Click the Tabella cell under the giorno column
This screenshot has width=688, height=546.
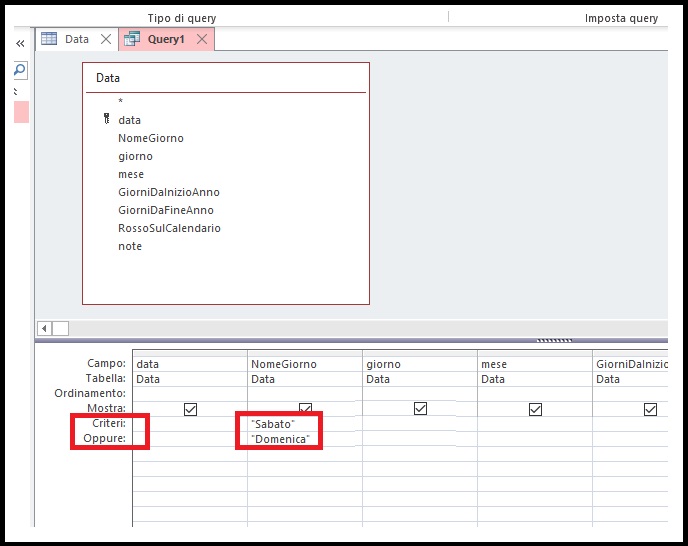pyautogui.click(x=420, y=379)
